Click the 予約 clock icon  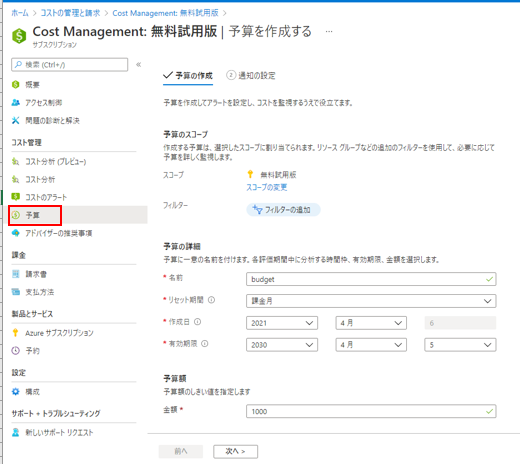tap(16, 351)
